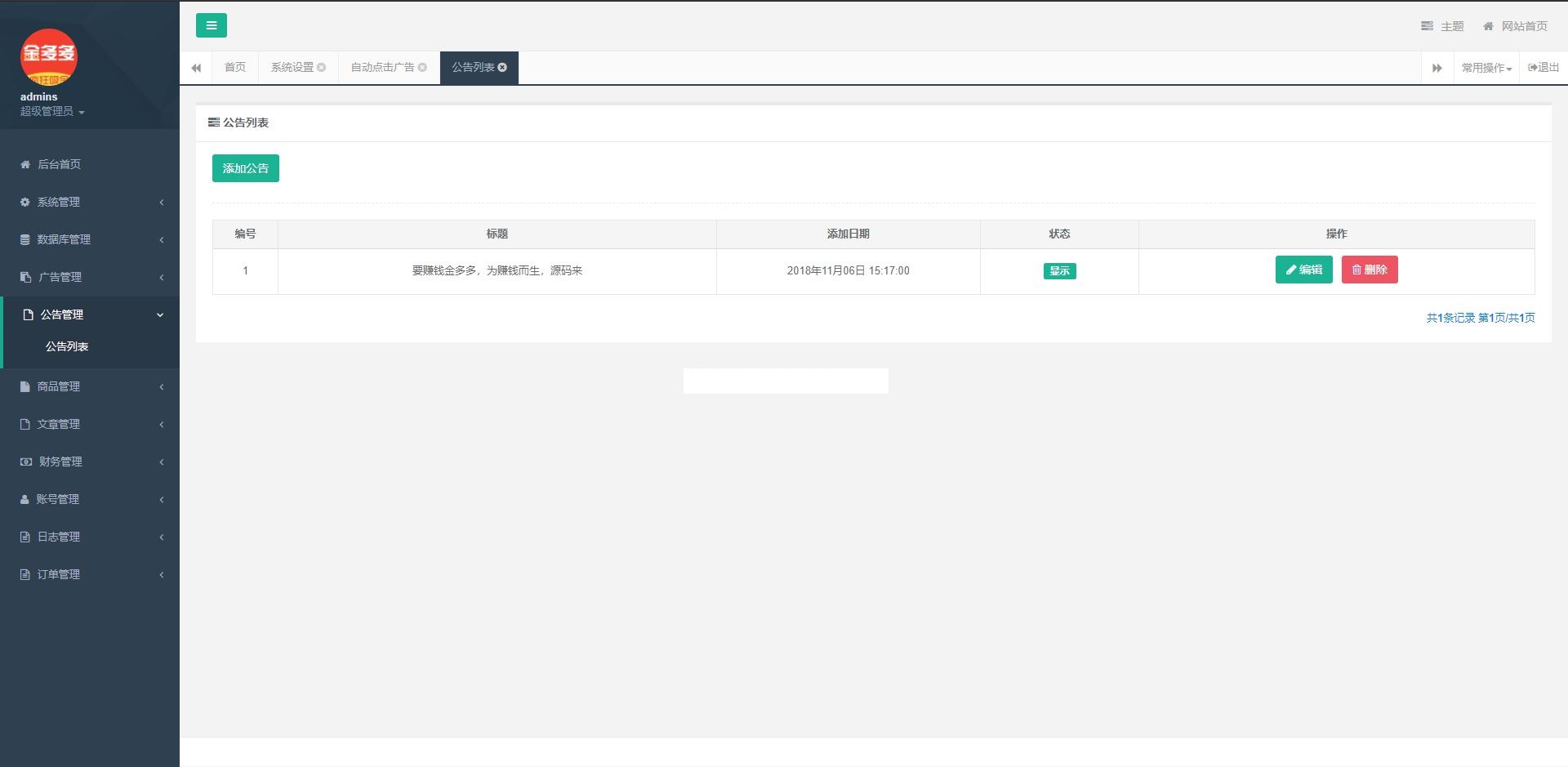The height and width of the screenshot is (767, 1568).
Task: Click the 金多多 avatar logo
Action: pos(49,56)
